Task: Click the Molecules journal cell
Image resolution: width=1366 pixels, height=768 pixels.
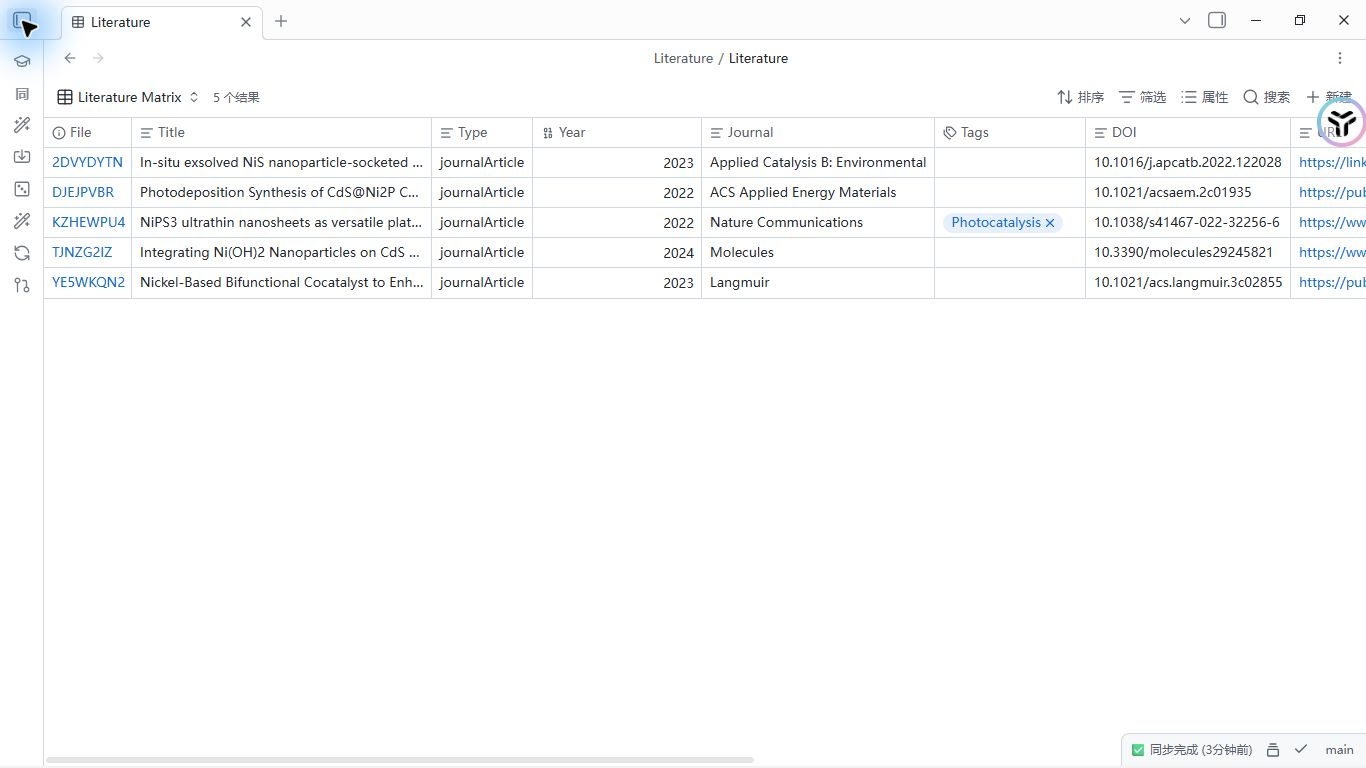Action: tap(818, 252)
